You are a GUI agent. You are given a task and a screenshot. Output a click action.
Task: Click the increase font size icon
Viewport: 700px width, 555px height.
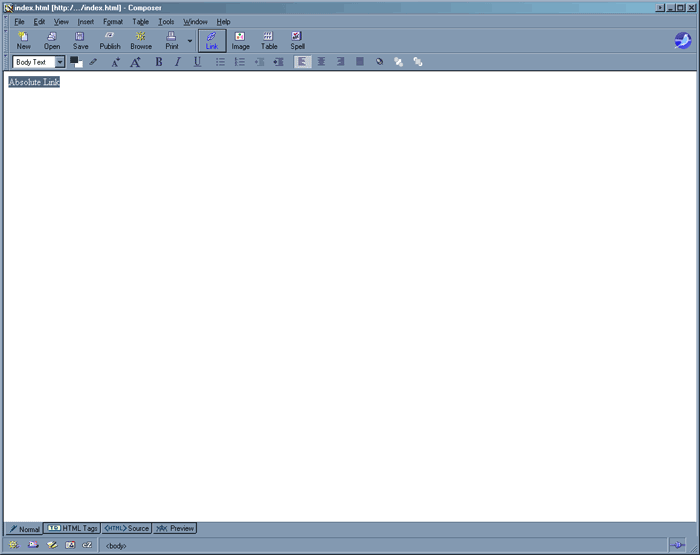tap(135, 62)
